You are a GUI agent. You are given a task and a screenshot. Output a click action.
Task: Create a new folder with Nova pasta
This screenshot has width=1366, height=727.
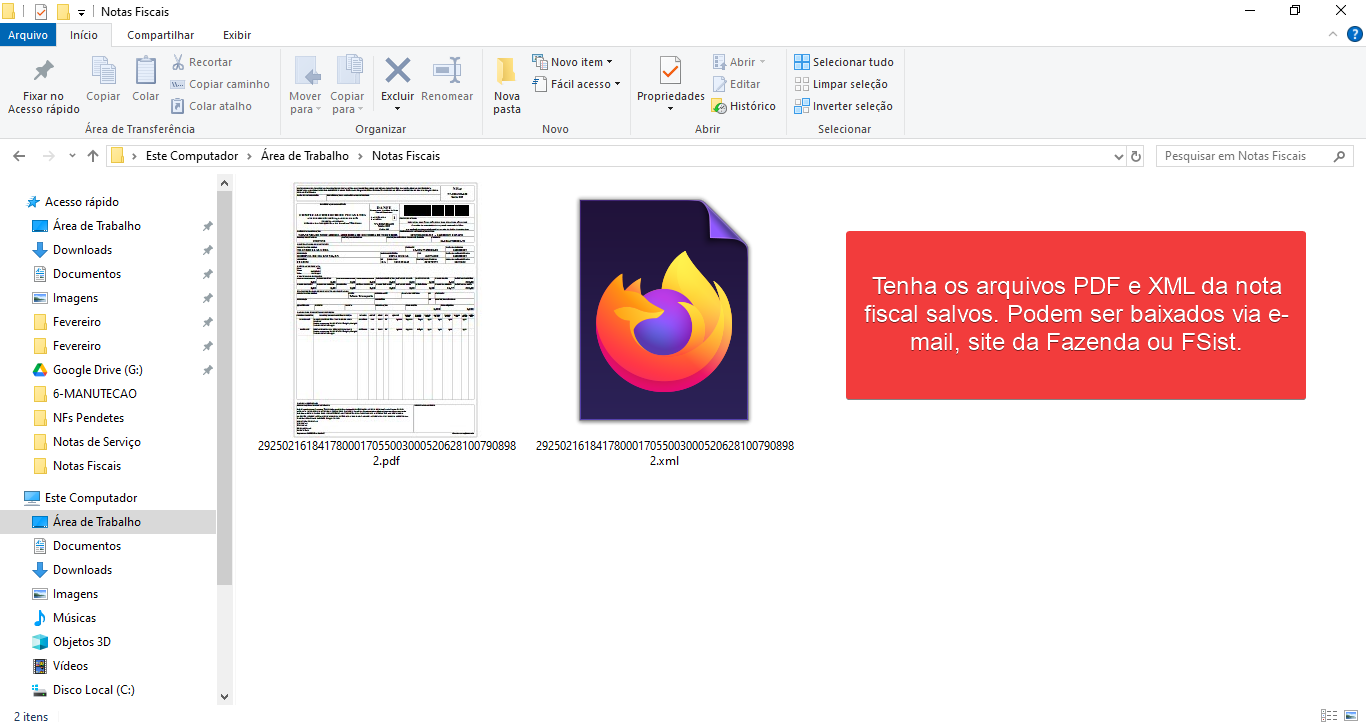point(507,72)
